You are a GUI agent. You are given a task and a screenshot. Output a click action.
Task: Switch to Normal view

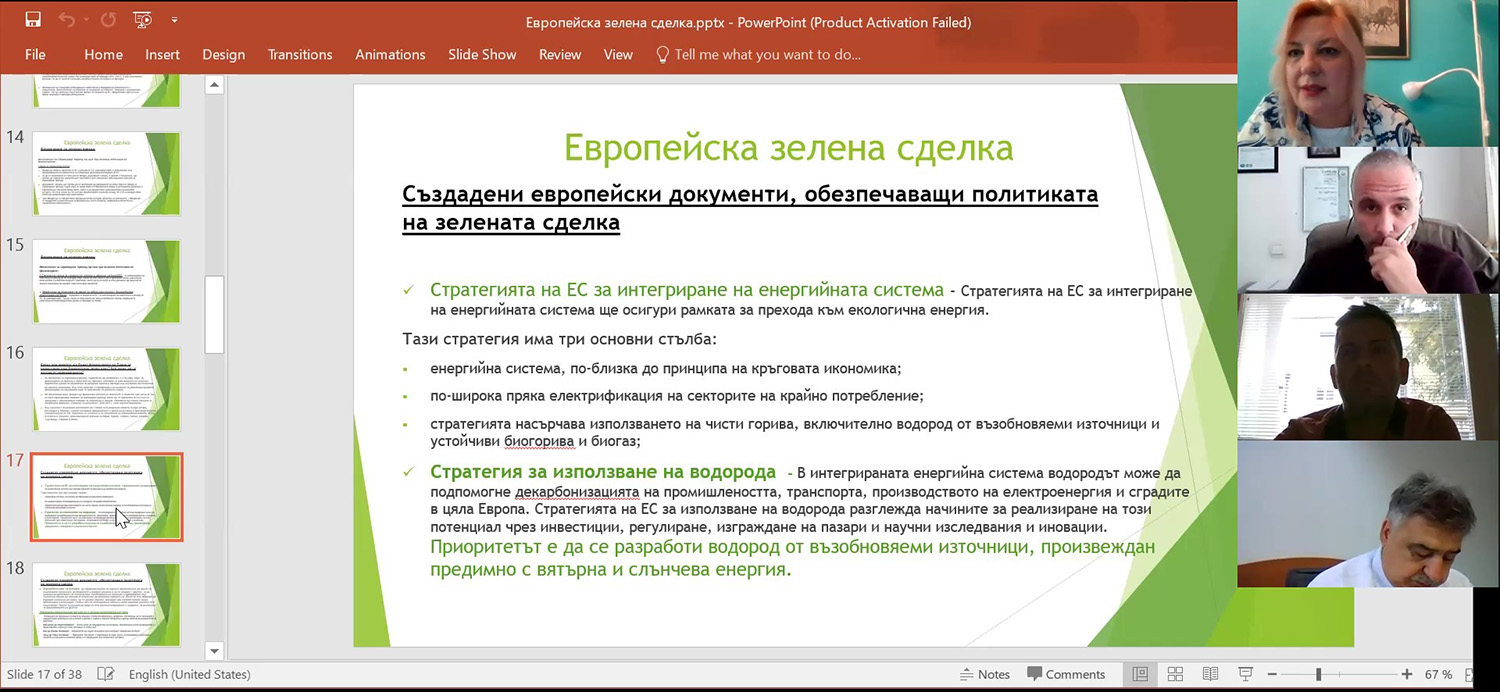[x=1140, y=675]
